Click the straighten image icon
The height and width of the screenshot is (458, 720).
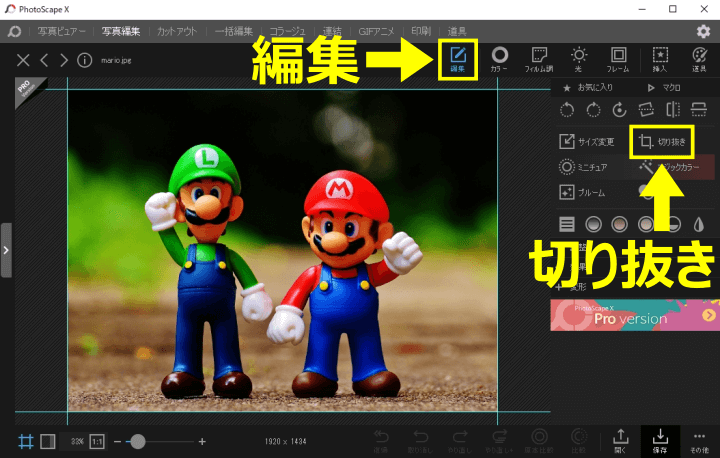click(646, 110)
